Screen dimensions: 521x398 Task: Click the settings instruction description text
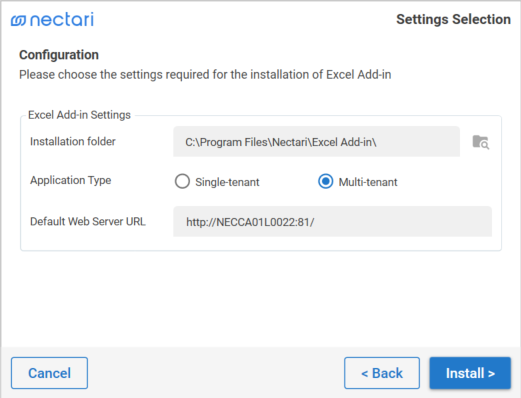point(205,75)
